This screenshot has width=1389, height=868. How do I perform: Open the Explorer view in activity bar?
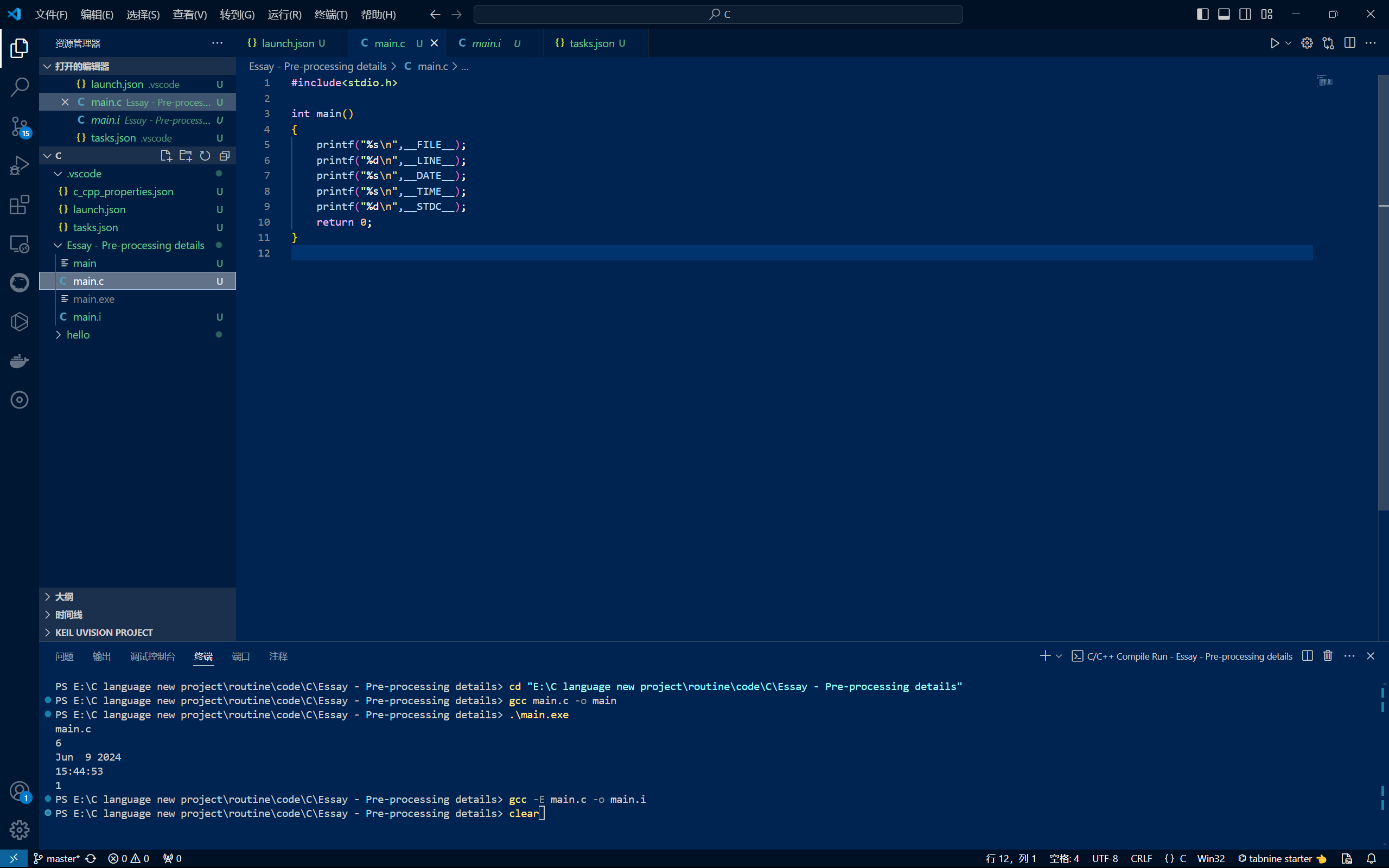coord(19,48)
